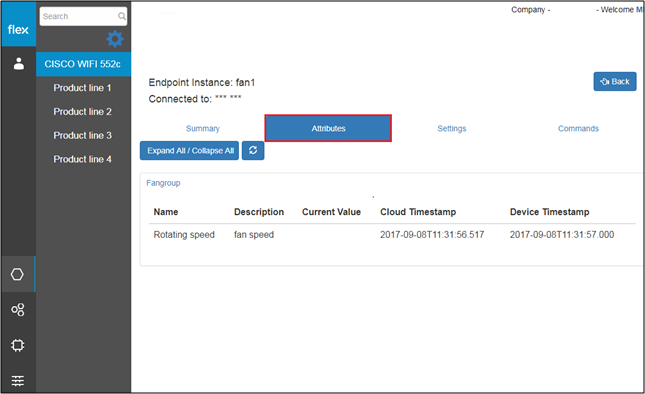Switch to the Attributes tab
Image resolution: width=645 pixels, height=394 pixels.
328,128
